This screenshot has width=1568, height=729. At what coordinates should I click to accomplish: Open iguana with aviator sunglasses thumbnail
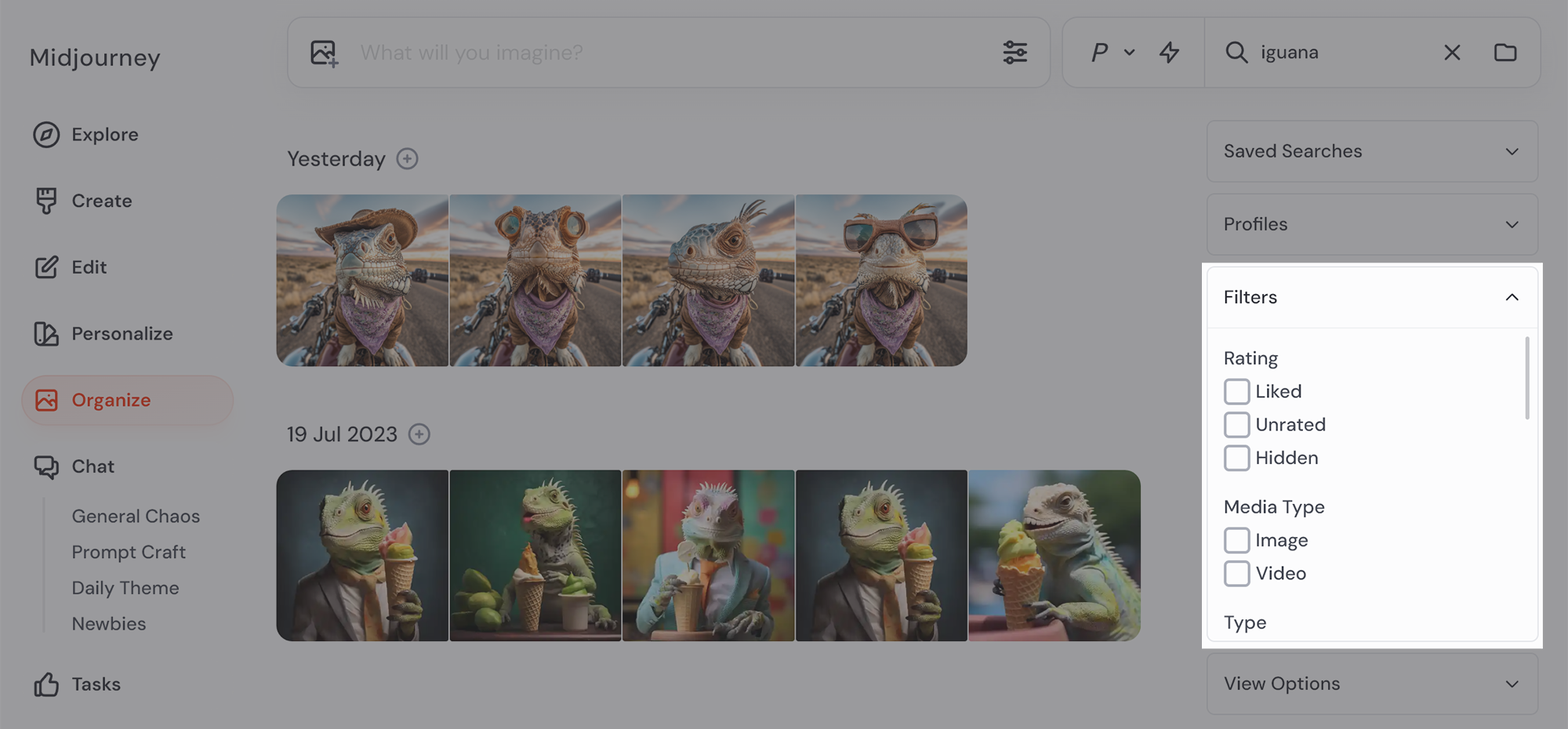tap(882, 281)
